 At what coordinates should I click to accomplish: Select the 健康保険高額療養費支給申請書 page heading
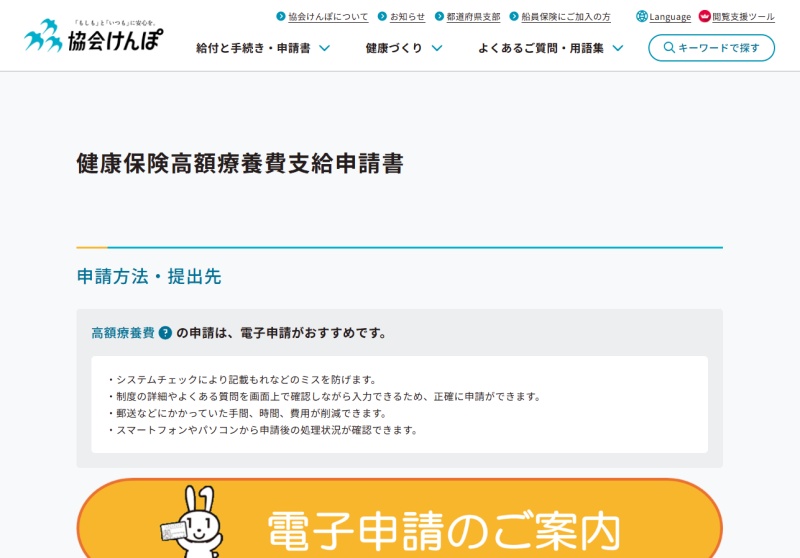click(x=240, y=164)
